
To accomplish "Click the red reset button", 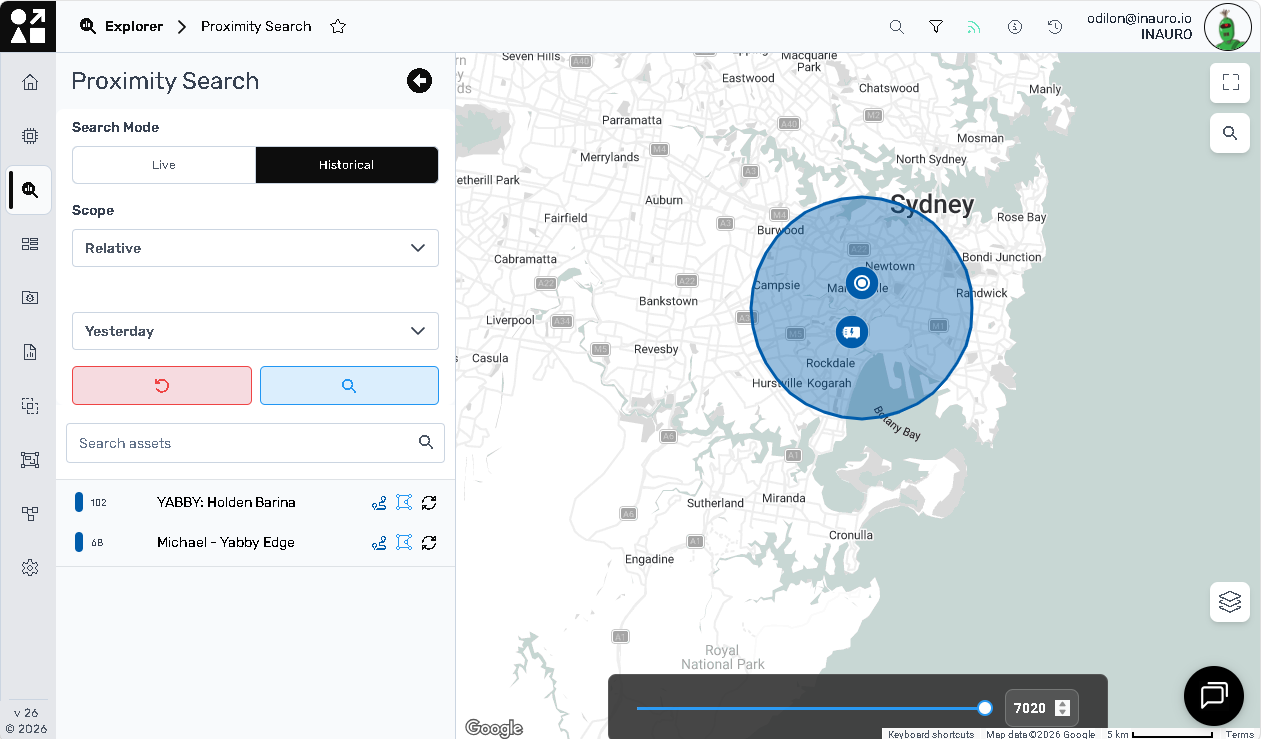I will [x=162, y=386].
